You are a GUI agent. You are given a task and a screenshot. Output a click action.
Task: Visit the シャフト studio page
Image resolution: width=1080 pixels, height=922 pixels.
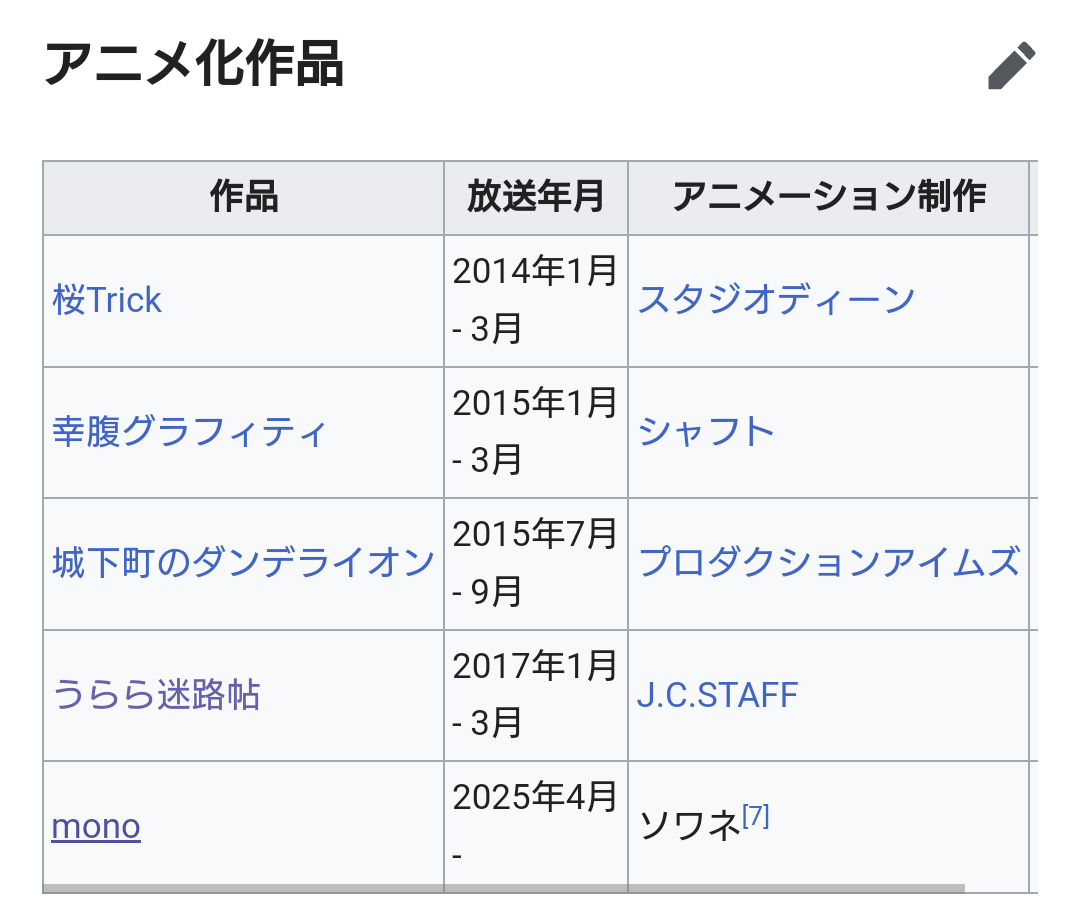706,432
